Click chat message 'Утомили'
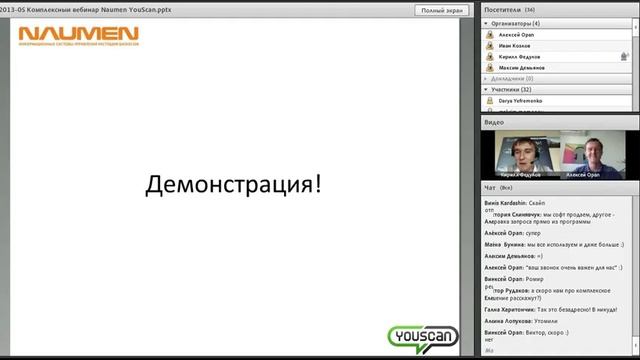640x360 pixels. (x=521, y=321)
